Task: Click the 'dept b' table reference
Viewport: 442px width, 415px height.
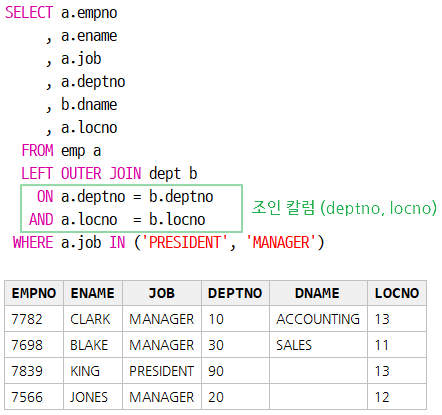Action: point(173,174)
